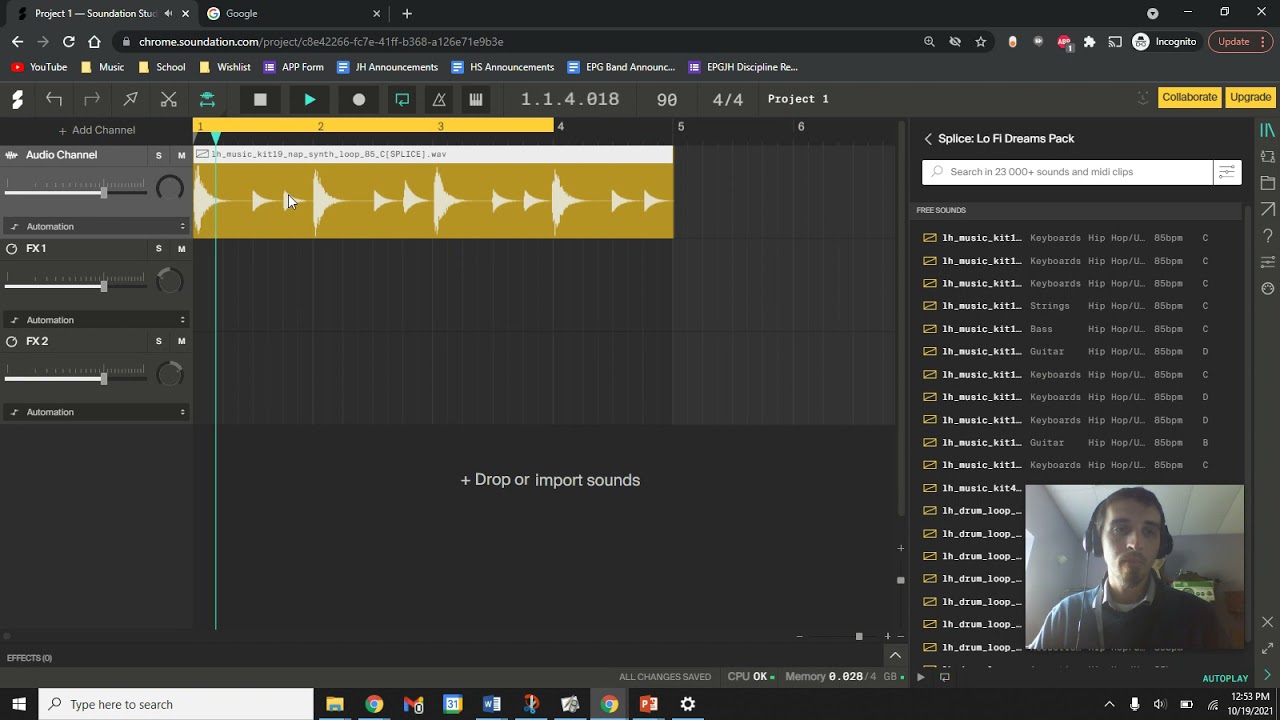
Task: Open the sound search filters
Action: [x=1227, y=172]
